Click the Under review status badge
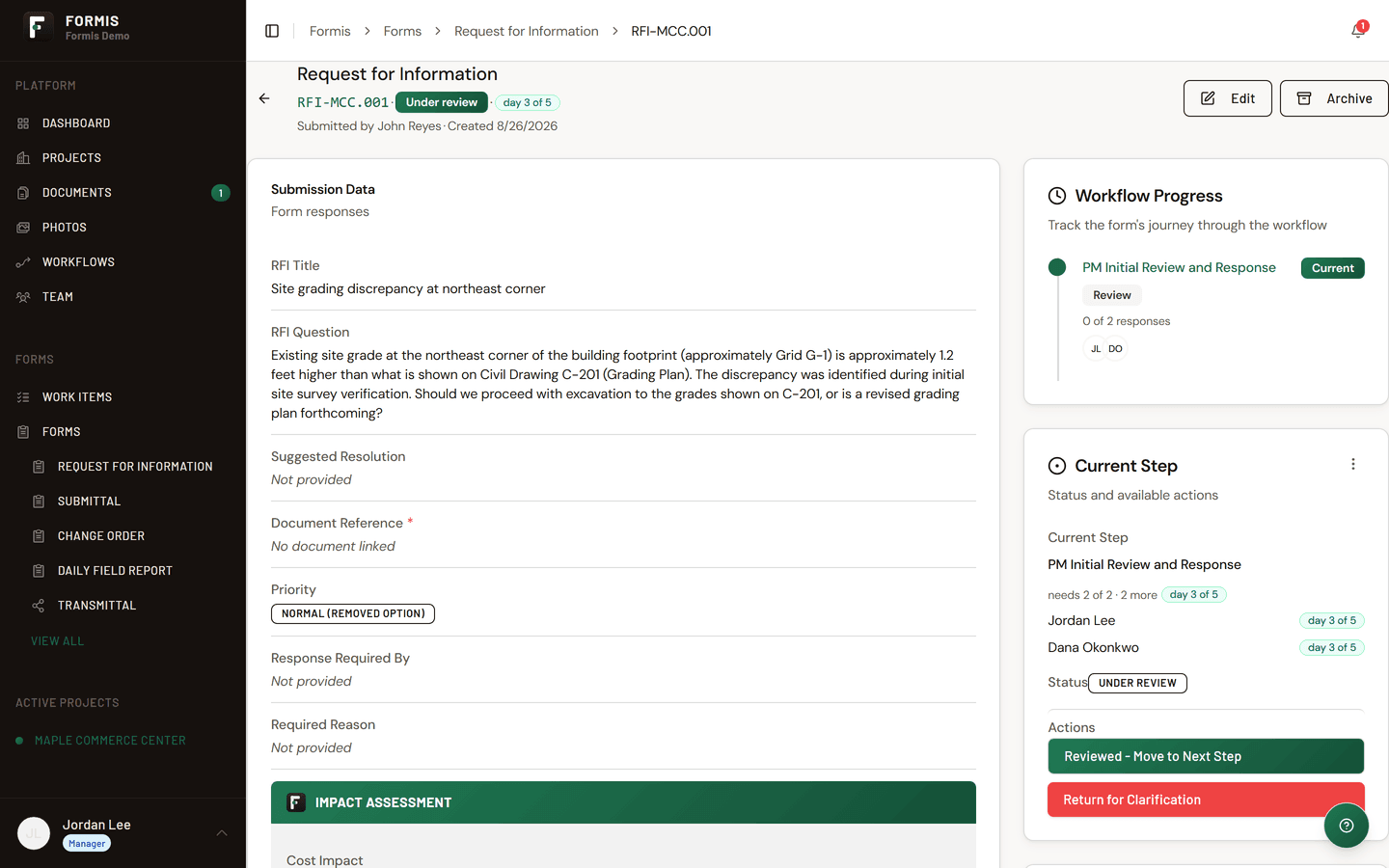 [442, 102]
